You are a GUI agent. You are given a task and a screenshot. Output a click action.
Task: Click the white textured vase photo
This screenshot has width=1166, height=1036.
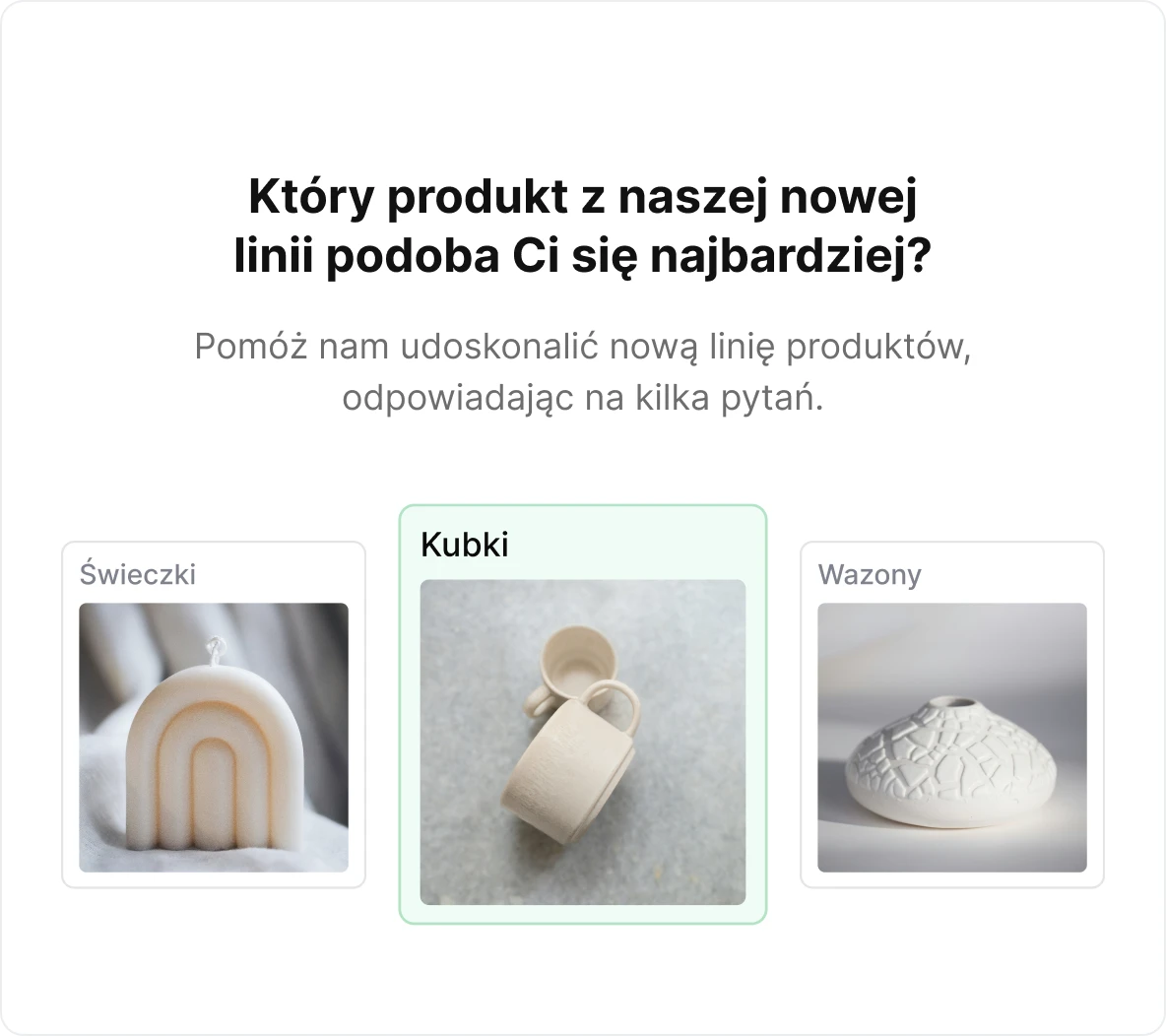(x=952, y=737)
